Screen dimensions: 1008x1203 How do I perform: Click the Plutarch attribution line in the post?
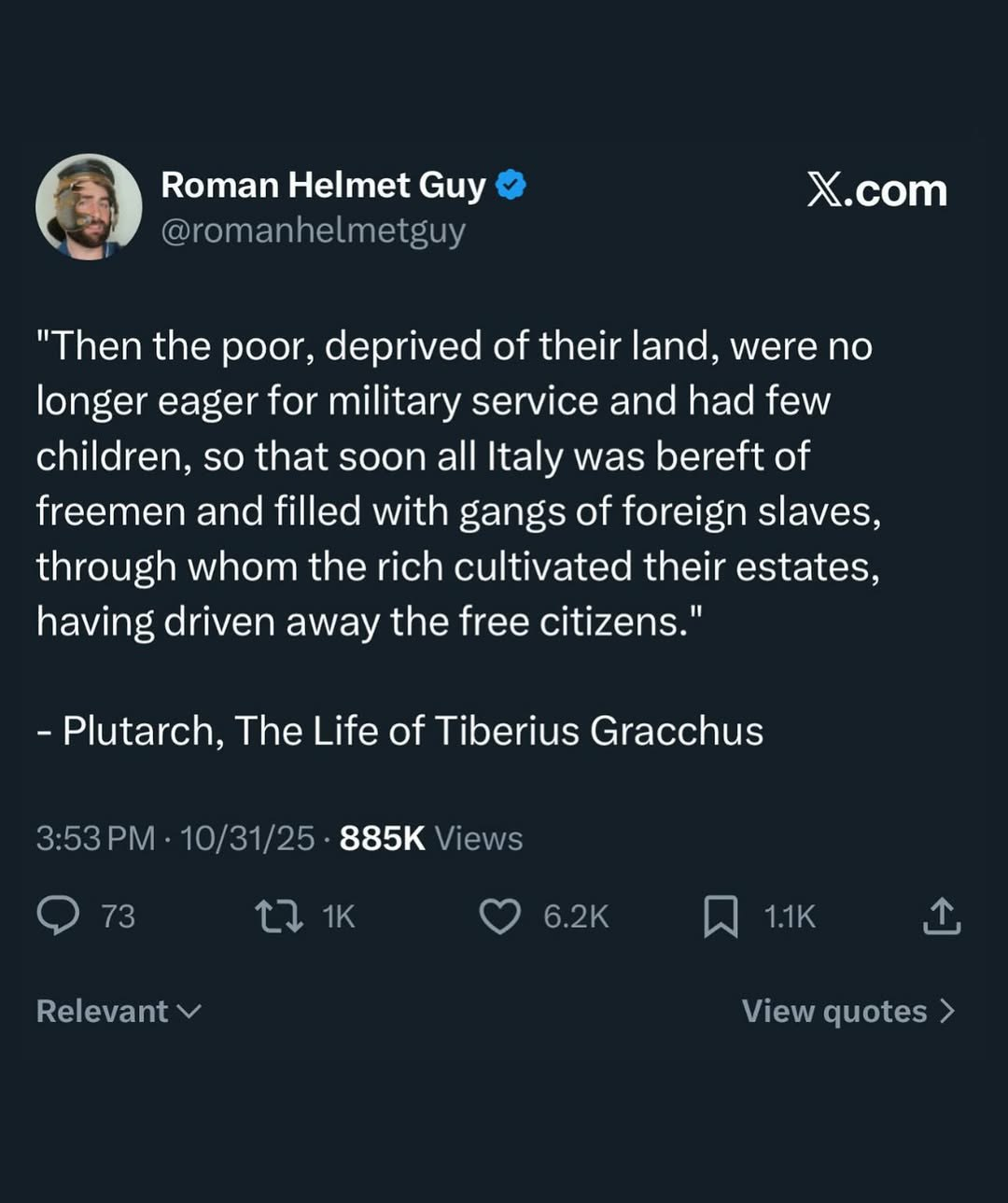point(399,731)
